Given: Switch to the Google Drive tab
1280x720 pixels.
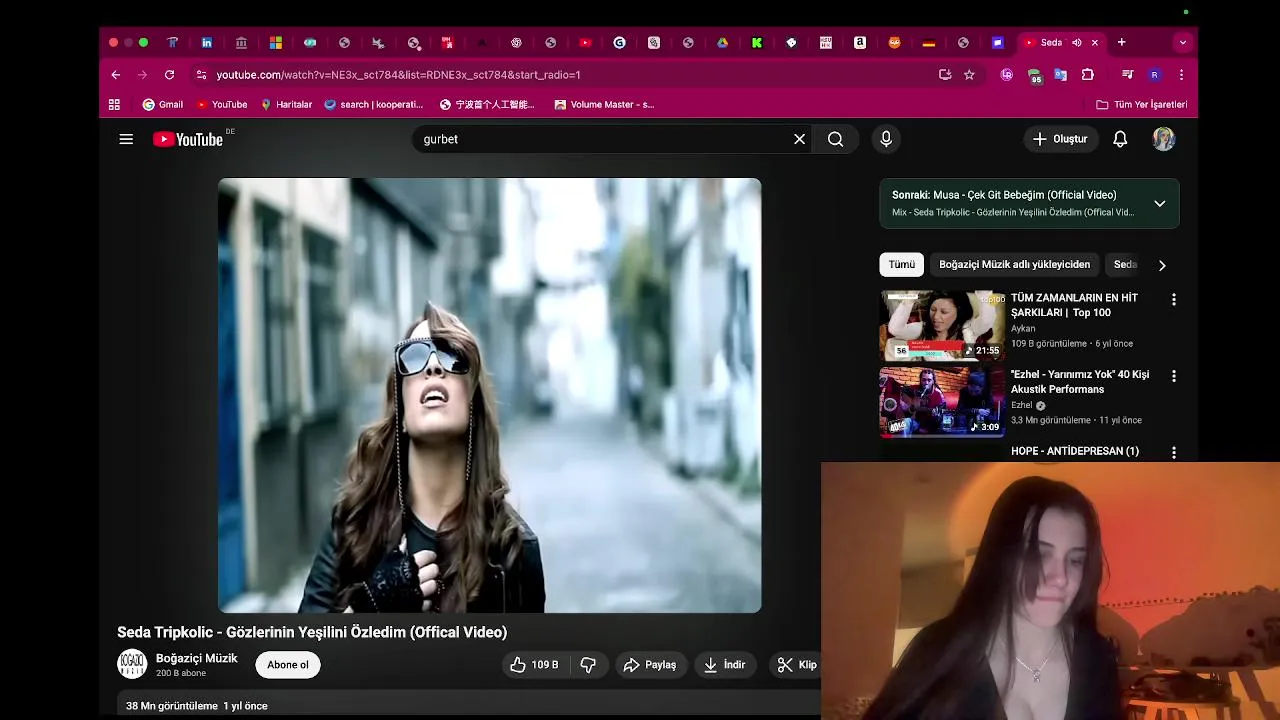Looking at the screenshot, I should click(x=722, y=42).
